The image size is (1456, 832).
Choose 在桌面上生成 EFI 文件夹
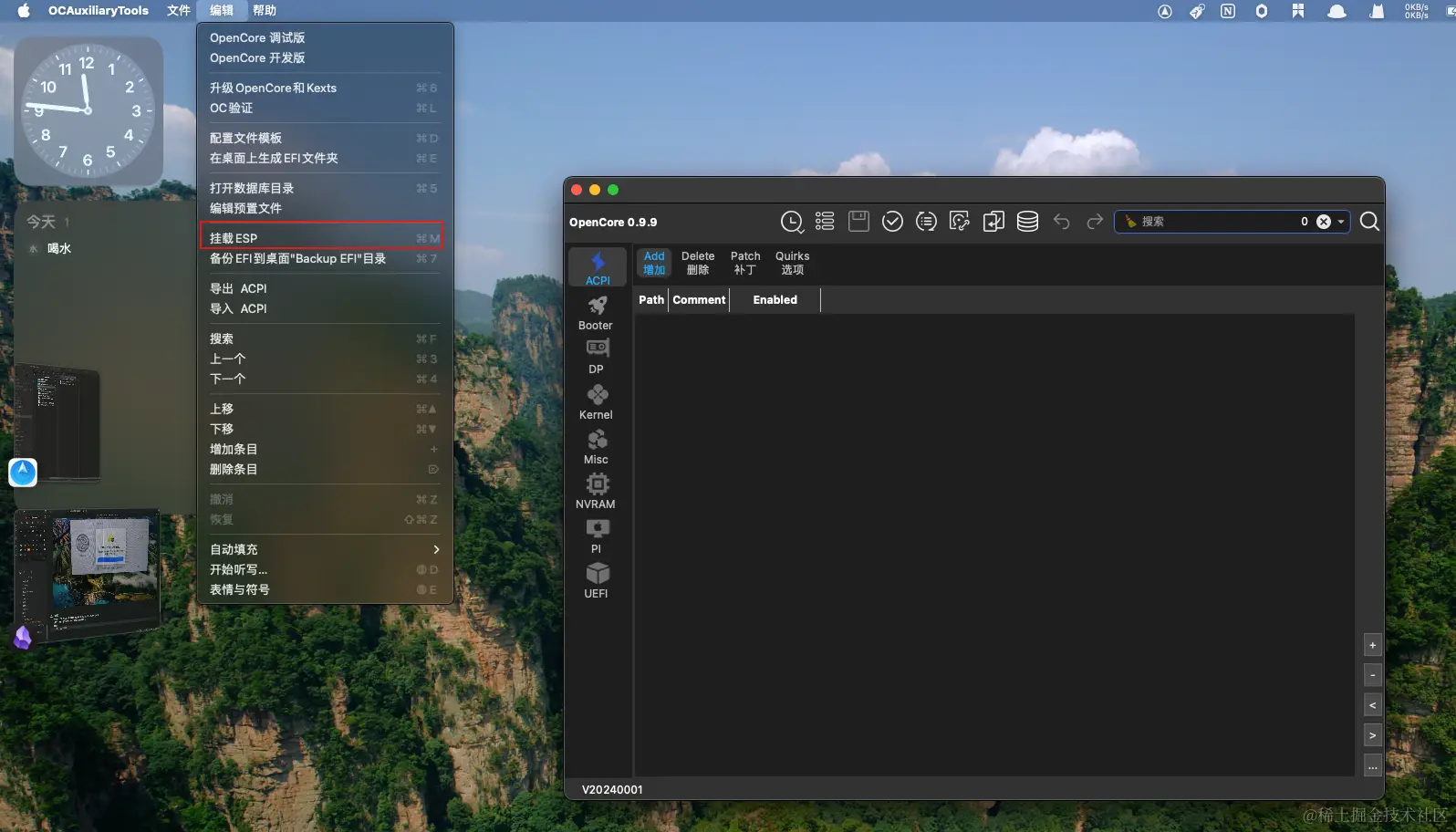coord(325,158)
